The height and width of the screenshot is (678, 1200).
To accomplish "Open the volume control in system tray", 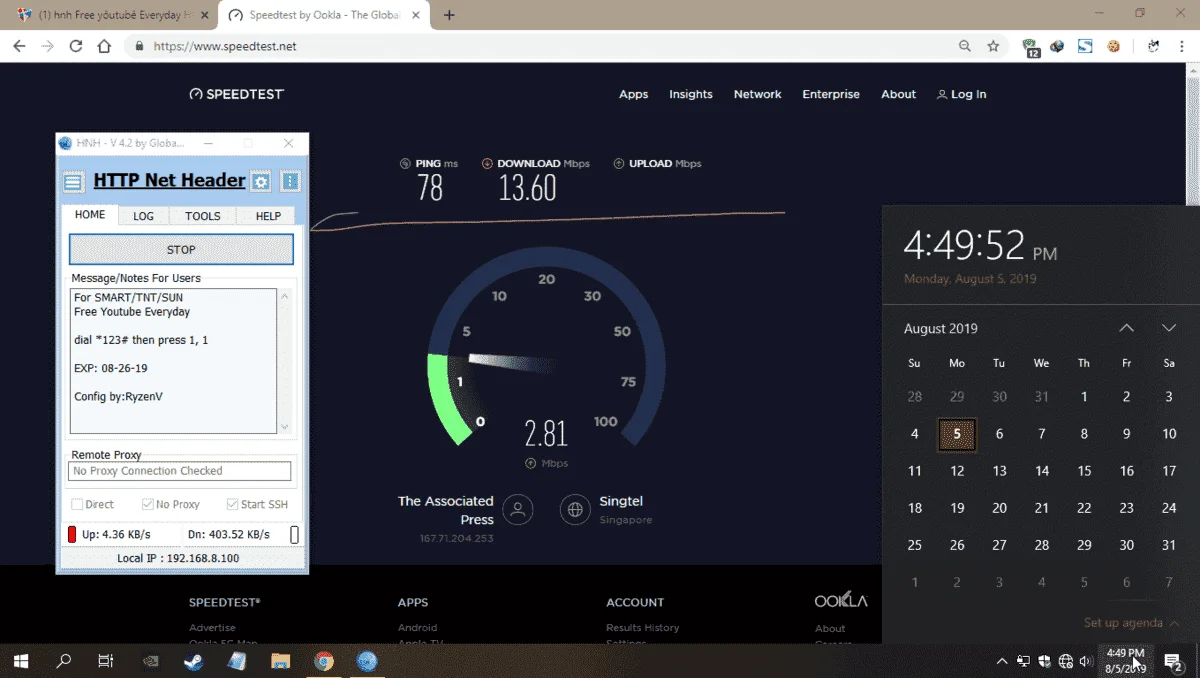I will [1087, 661].
